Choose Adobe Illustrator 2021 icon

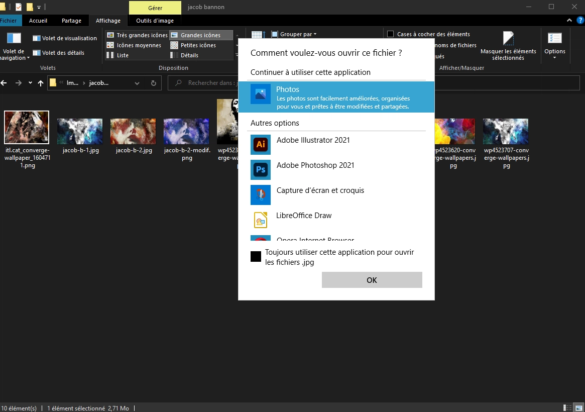[x=260, y=144]
